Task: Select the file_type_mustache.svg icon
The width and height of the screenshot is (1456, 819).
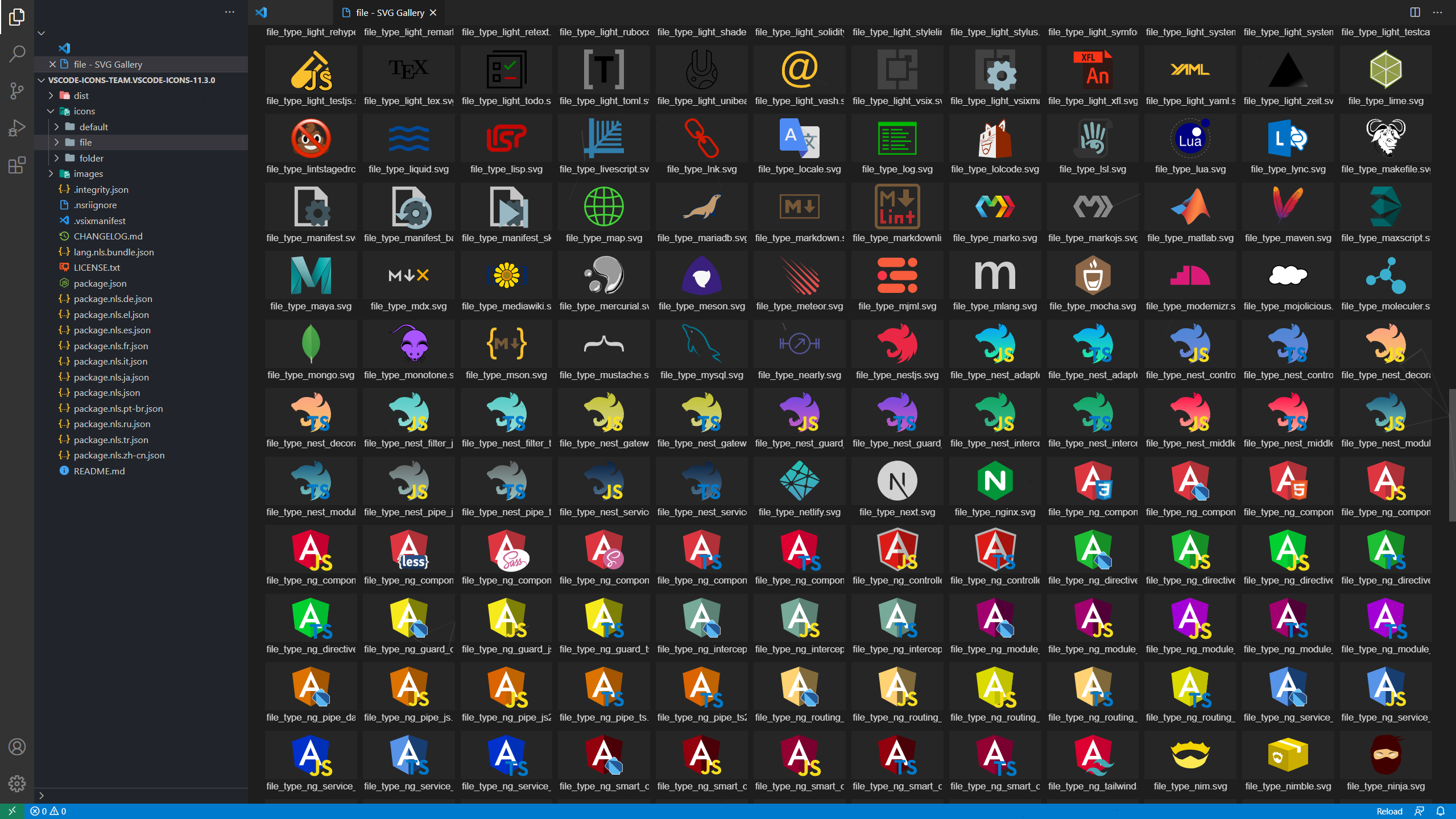Action: [604, 344]
